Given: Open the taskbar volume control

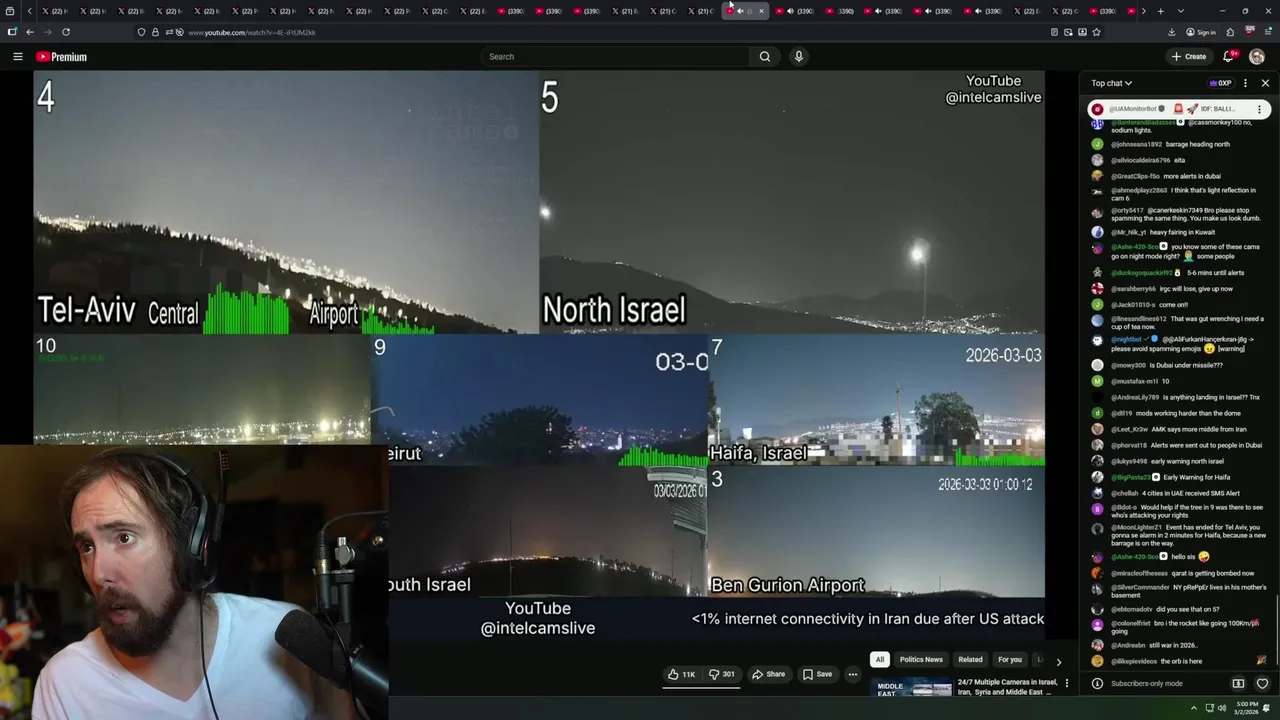Looking at the screenshot, I should point(1223,708).
